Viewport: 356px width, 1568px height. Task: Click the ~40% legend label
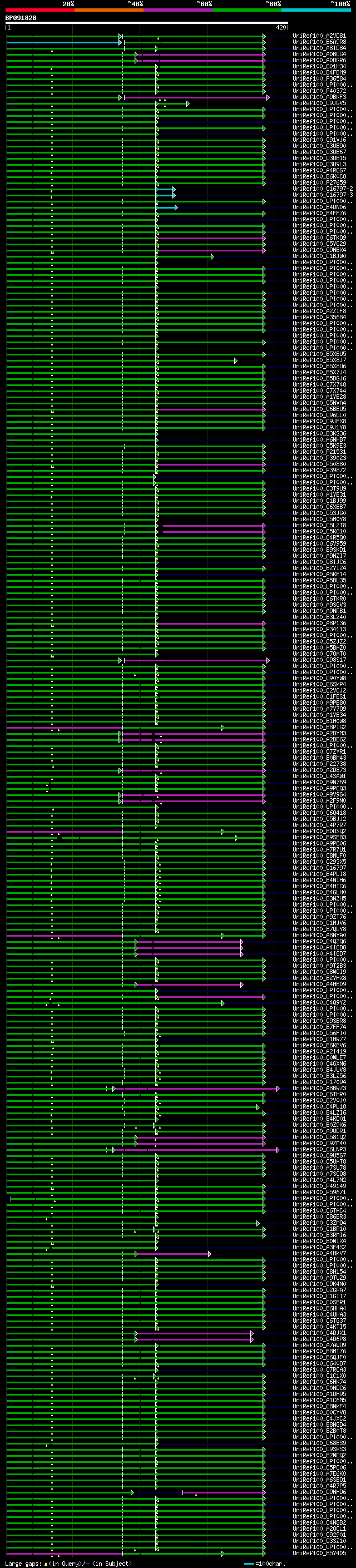[135, 4]
